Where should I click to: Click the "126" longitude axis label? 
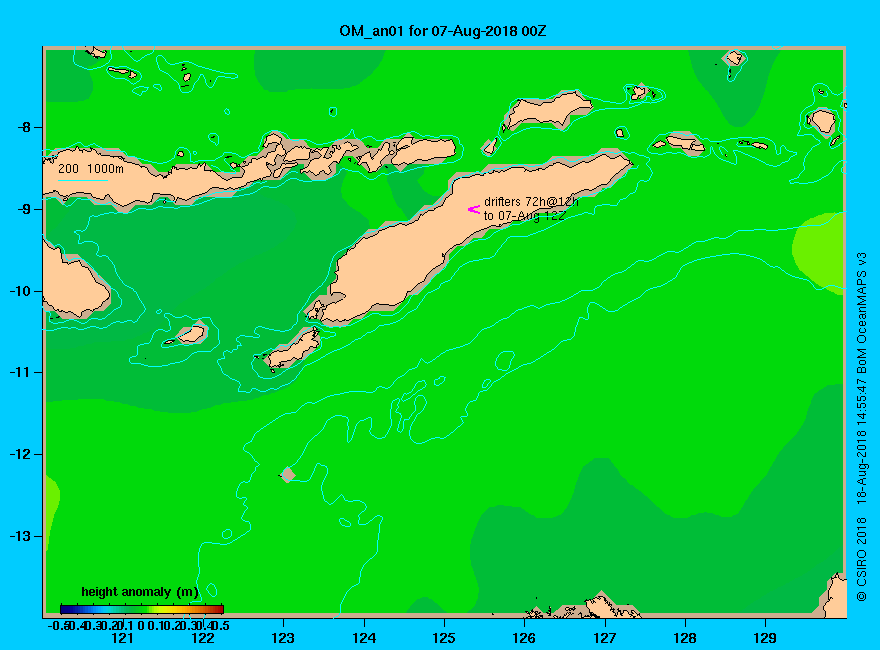(524, 638)
